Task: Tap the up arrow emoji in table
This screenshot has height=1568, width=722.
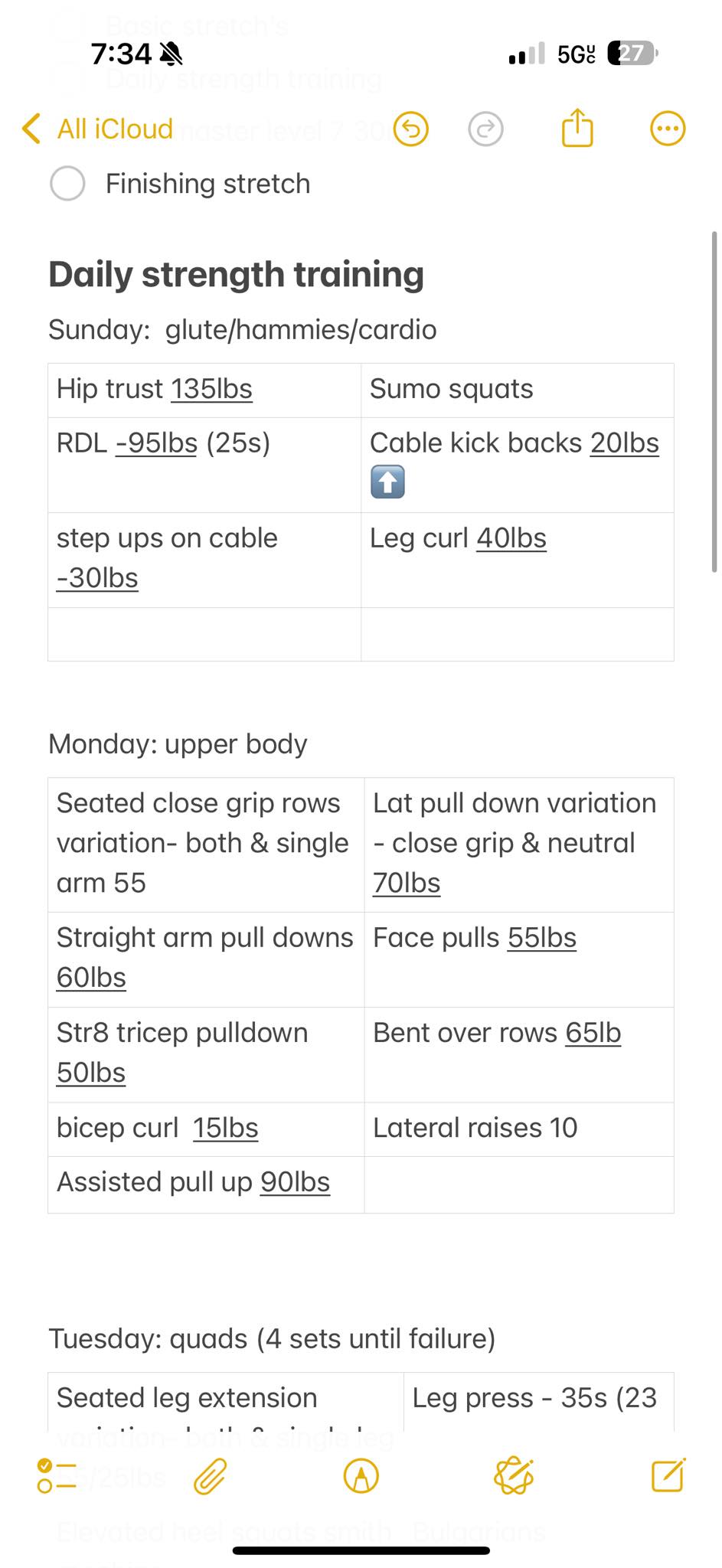Action: point(387,482)
